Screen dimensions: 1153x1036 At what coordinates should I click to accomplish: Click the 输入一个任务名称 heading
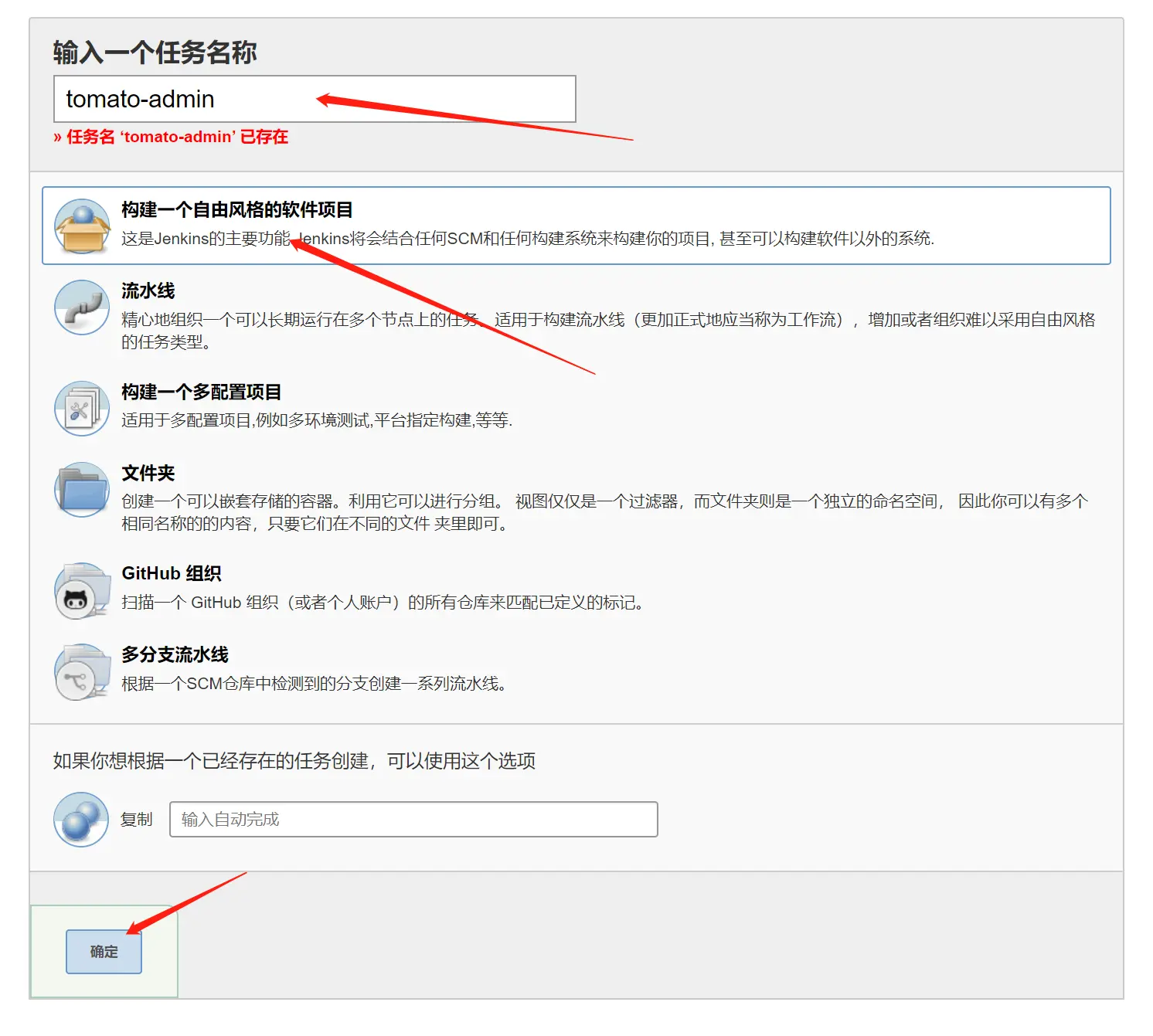coord(155,53)
